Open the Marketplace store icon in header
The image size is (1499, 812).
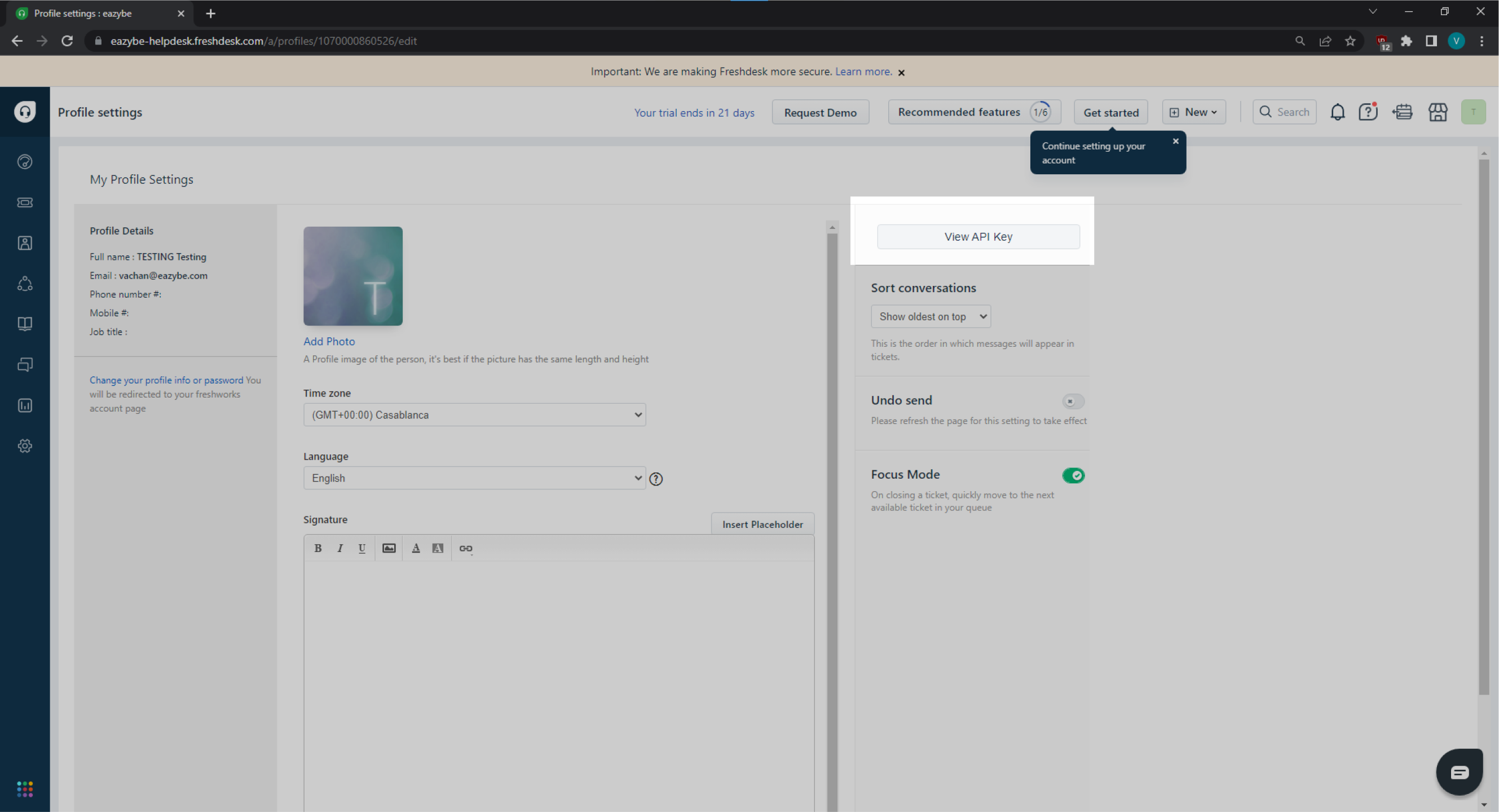point(1438,112)
